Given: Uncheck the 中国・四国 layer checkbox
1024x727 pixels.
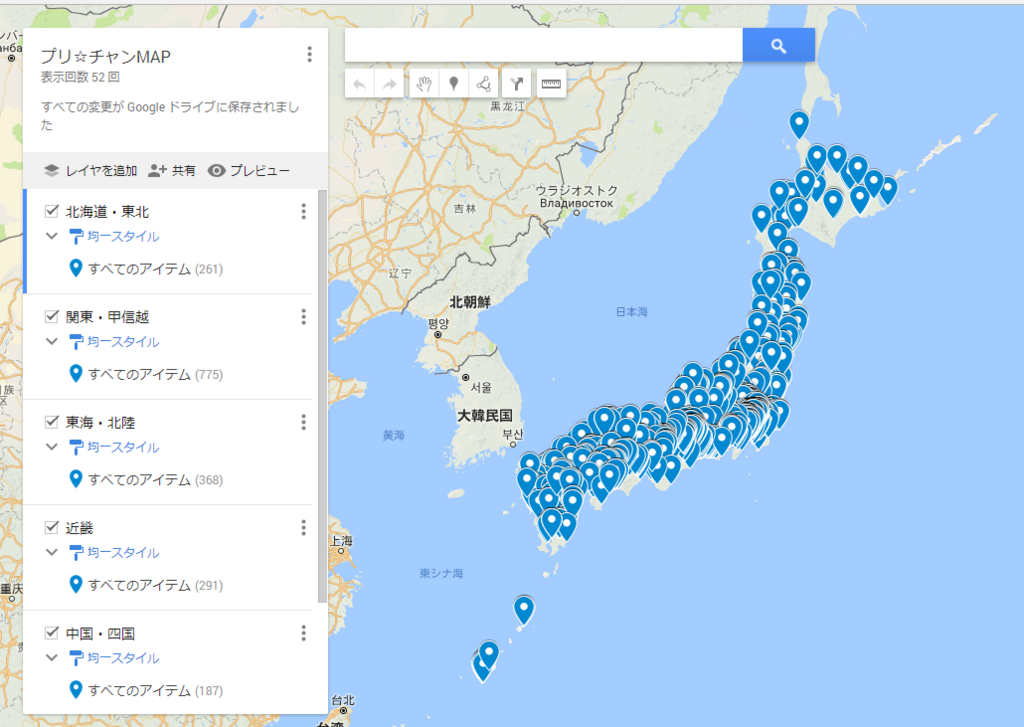Looking at the screenshot, I should 52,632.
